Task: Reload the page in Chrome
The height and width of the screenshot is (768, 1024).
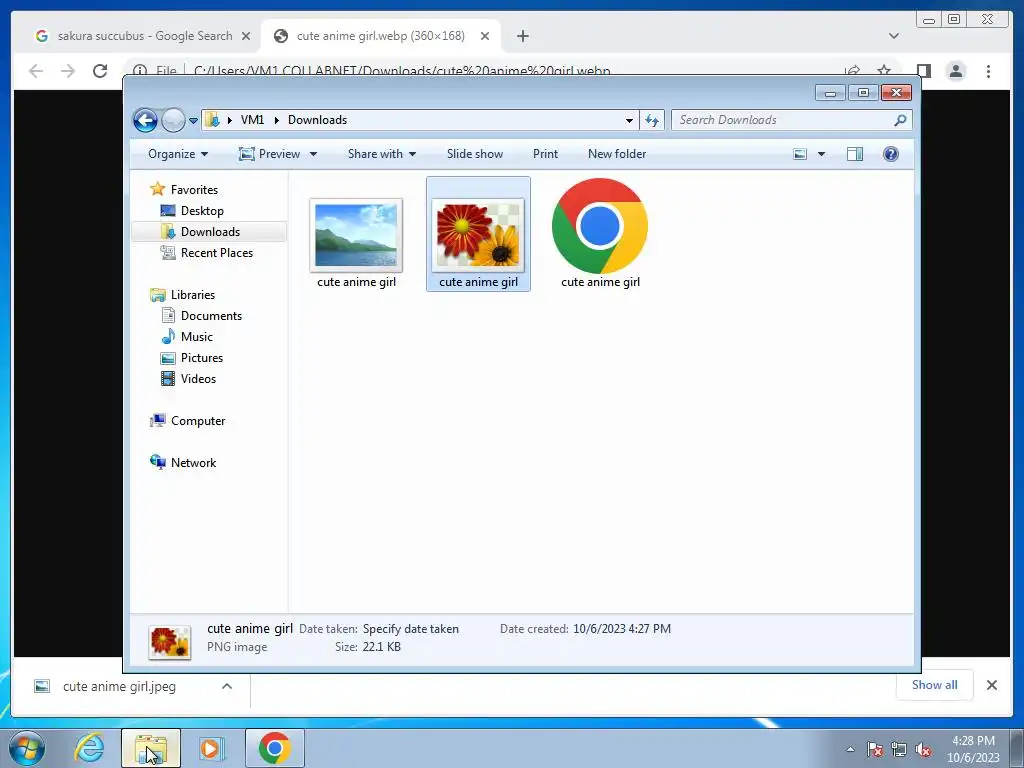Action: point(100,71)
